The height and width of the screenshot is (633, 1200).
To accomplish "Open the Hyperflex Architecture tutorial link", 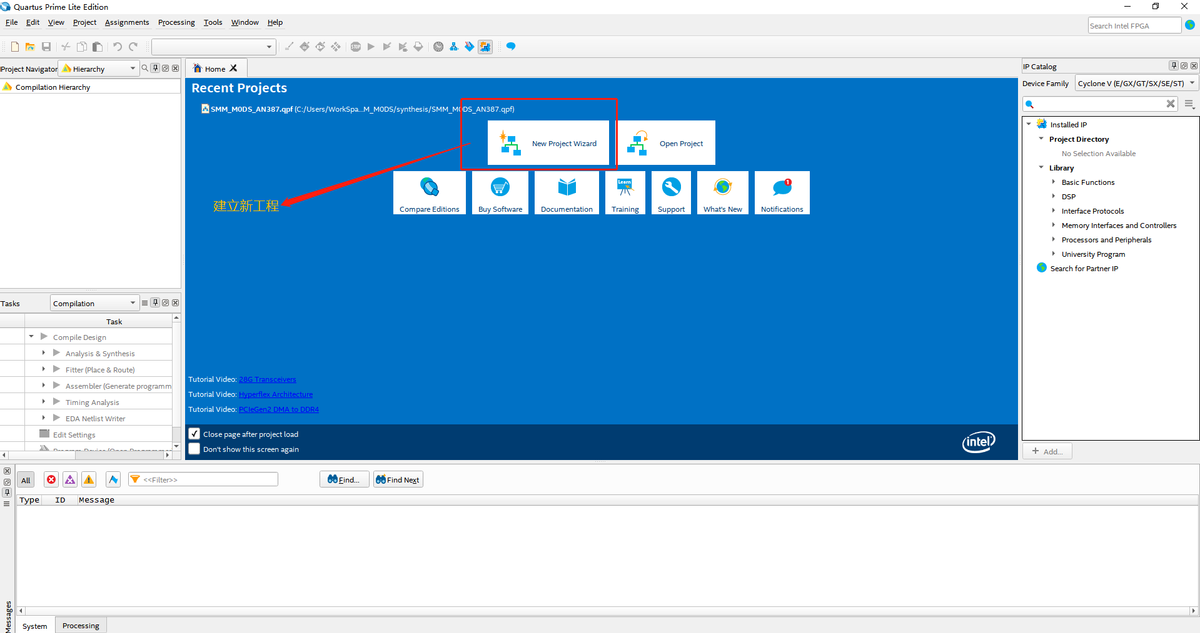I will click(275, 394).
